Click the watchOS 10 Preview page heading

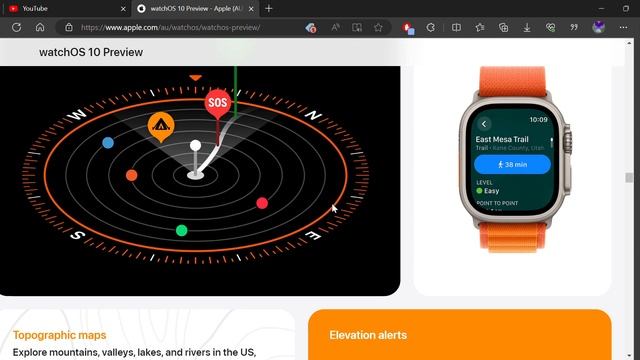(91, 52)
